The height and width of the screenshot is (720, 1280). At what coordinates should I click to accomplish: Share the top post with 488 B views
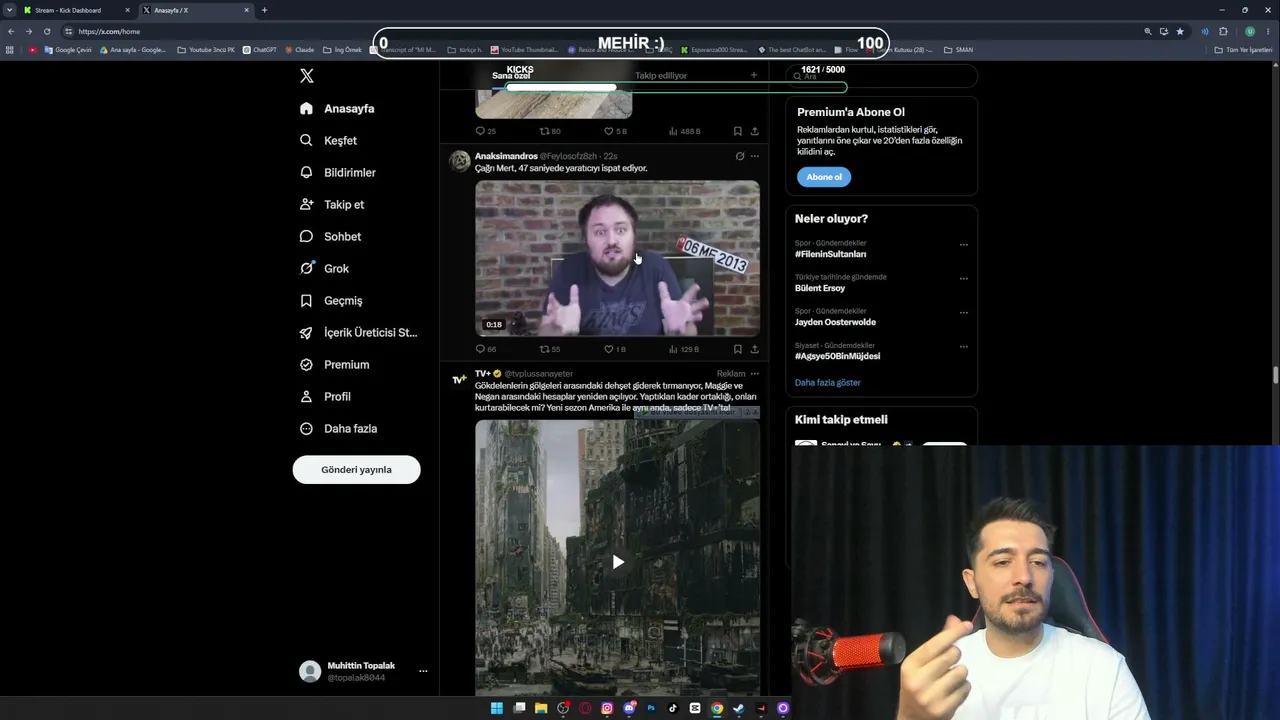point(754,131)
